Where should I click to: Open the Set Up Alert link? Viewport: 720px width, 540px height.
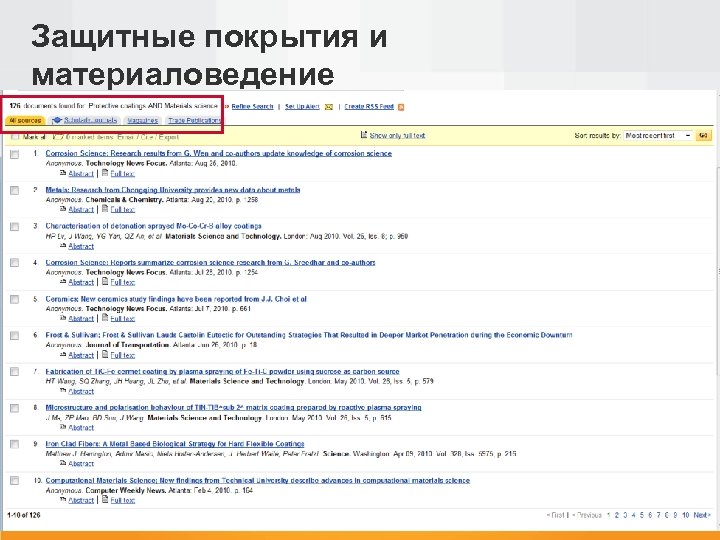pos(302,107)
